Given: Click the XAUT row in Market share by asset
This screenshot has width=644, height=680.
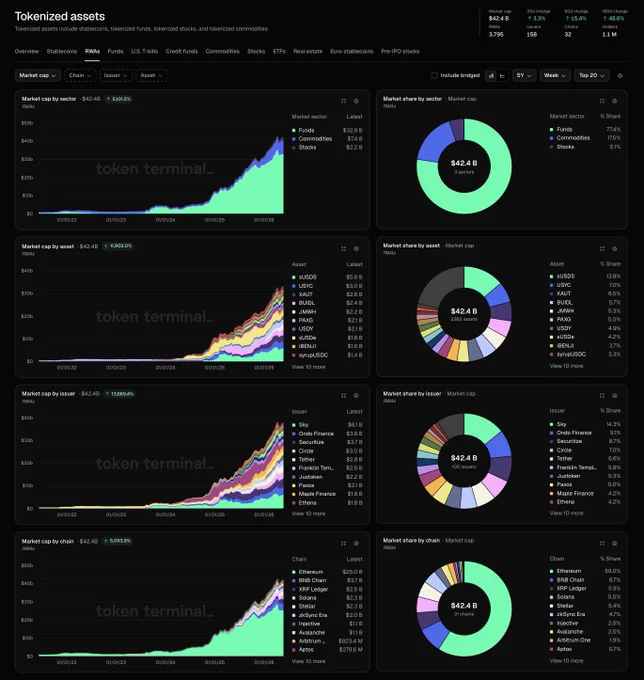Looking at the screenshot, I should (x=585, y=294).
